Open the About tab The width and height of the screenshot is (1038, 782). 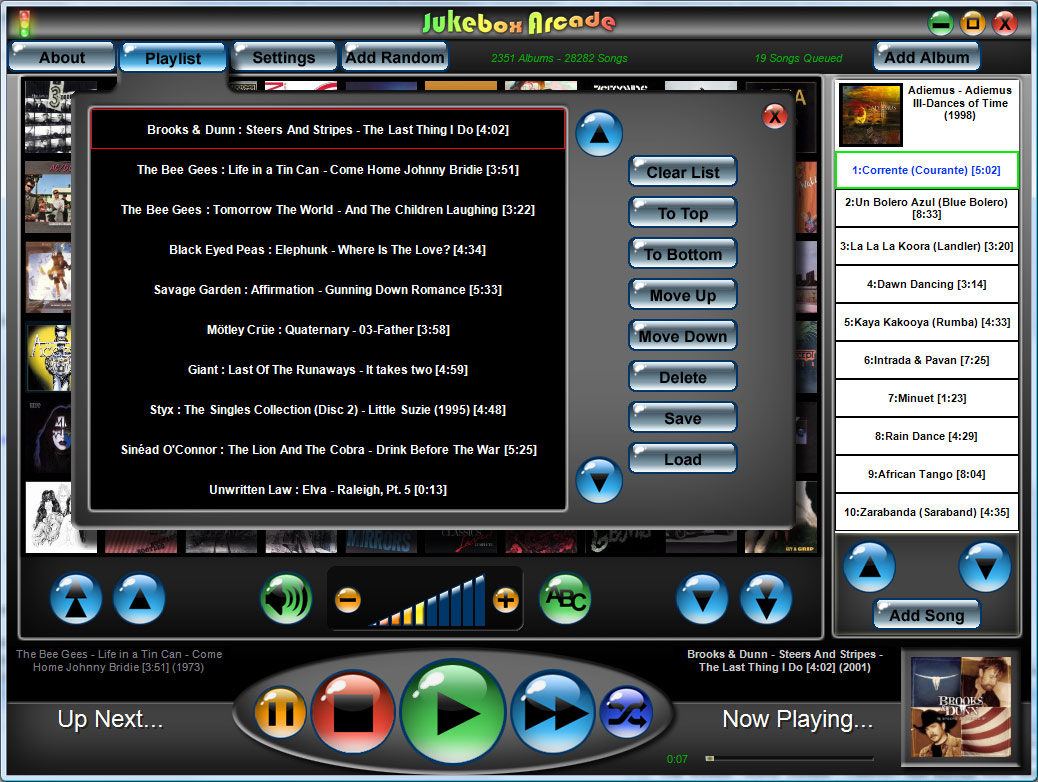coord(62,57)
